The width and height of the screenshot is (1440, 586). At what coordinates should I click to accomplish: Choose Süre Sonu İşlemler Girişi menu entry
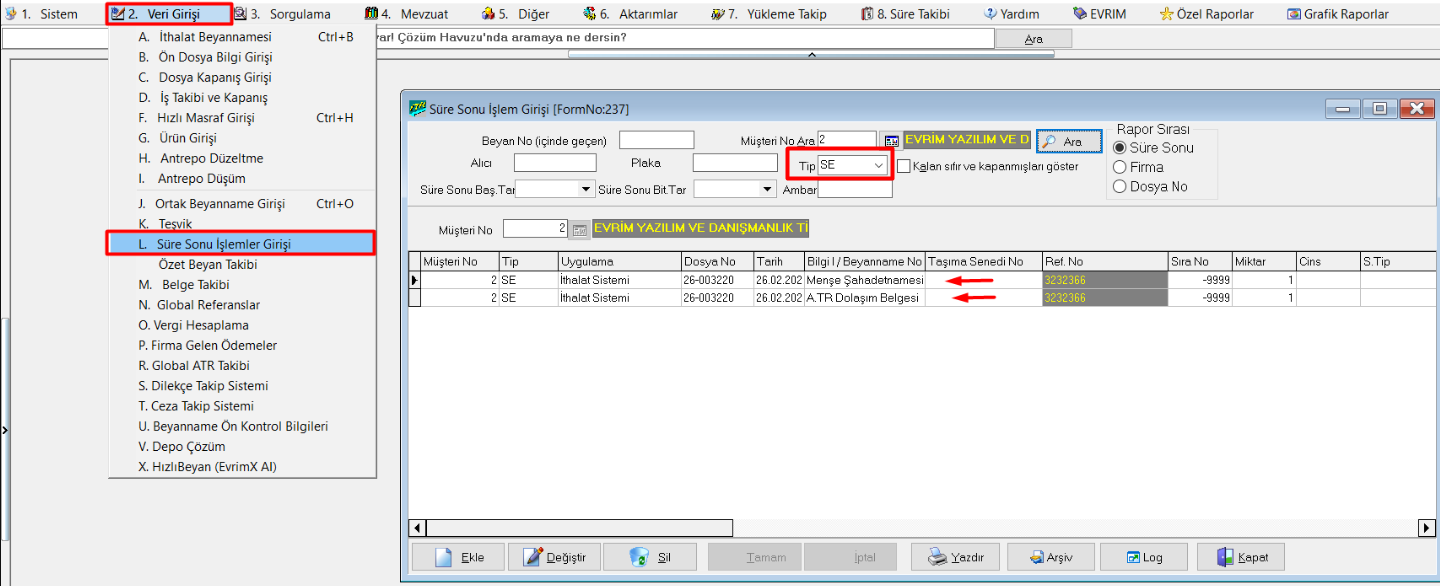[240, 244]
